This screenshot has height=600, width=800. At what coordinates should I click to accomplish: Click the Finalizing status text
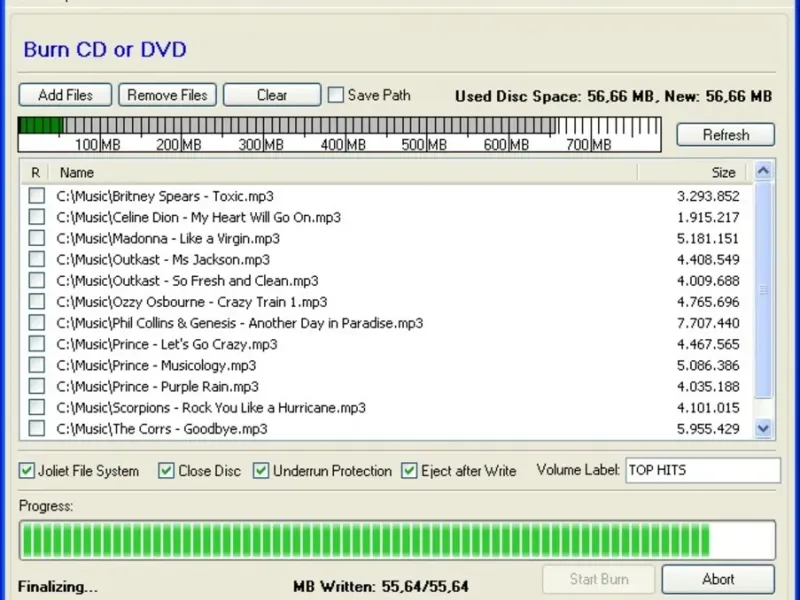(58, 587)
